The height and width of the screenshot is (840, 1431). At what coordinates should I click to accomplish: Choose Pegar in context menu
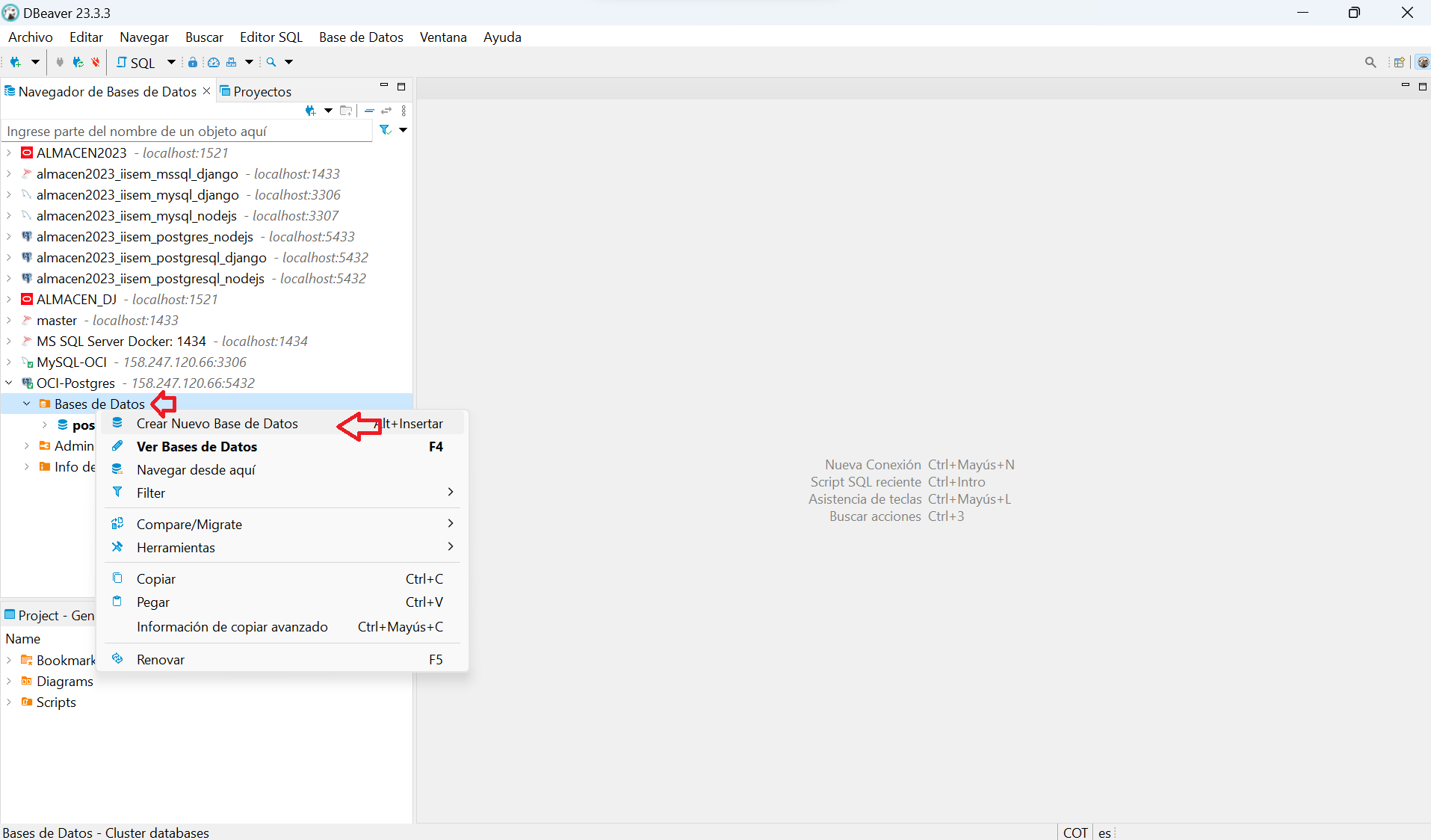point(282,602)
